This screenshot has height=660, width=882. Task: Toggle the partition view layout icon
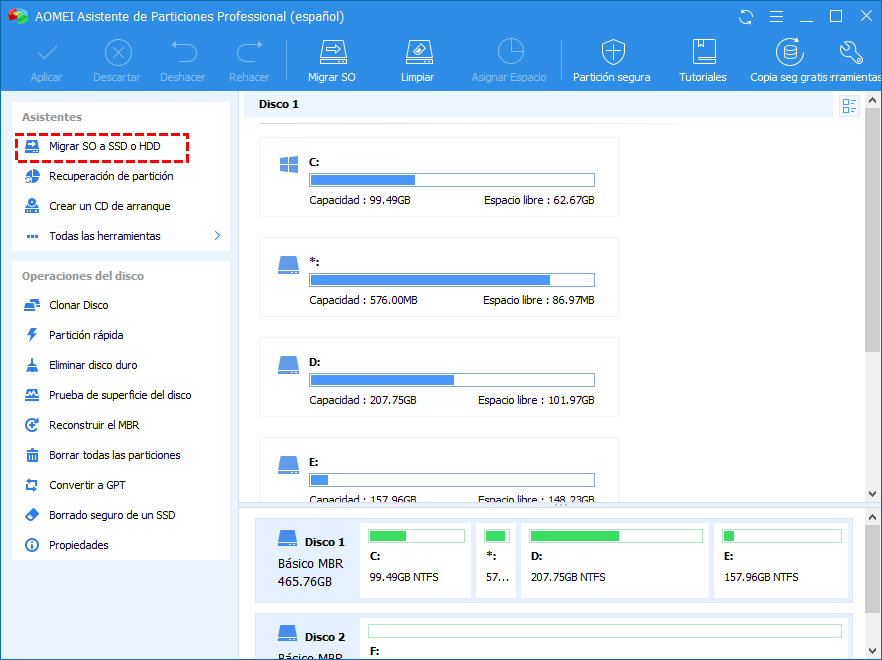pyautogui.click(x=849, y=106)
